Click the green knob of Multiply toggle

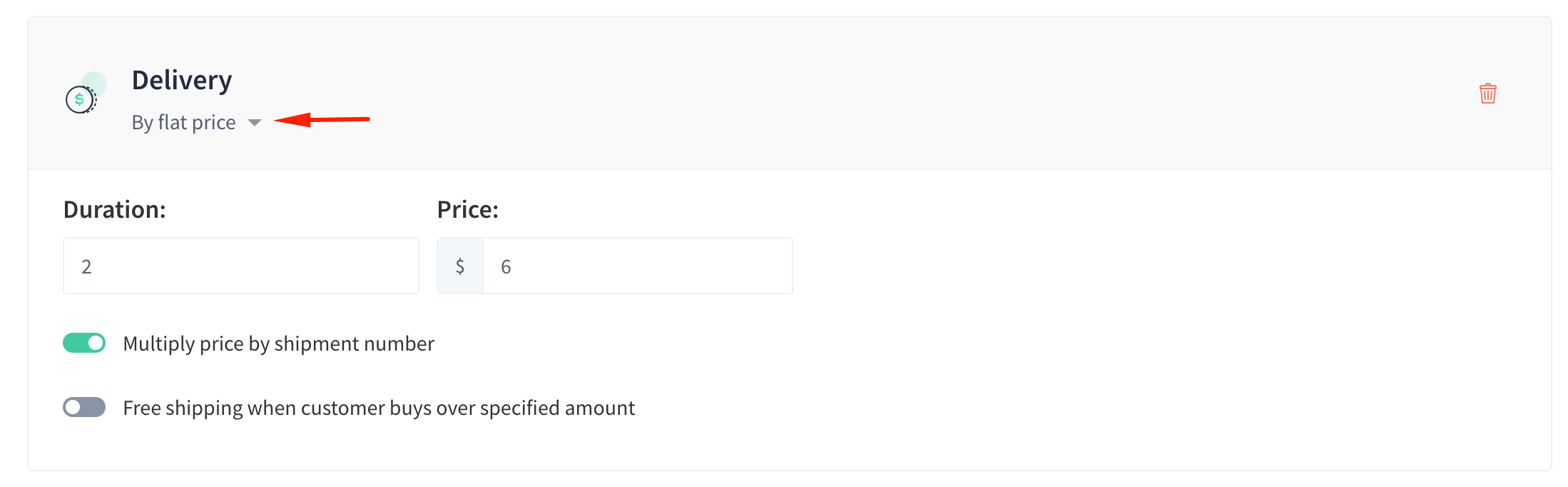[96, 343]
